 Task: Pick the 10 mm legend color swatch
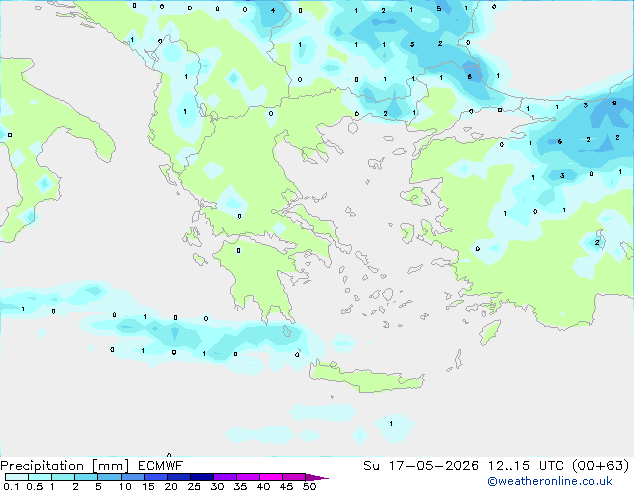132,477
